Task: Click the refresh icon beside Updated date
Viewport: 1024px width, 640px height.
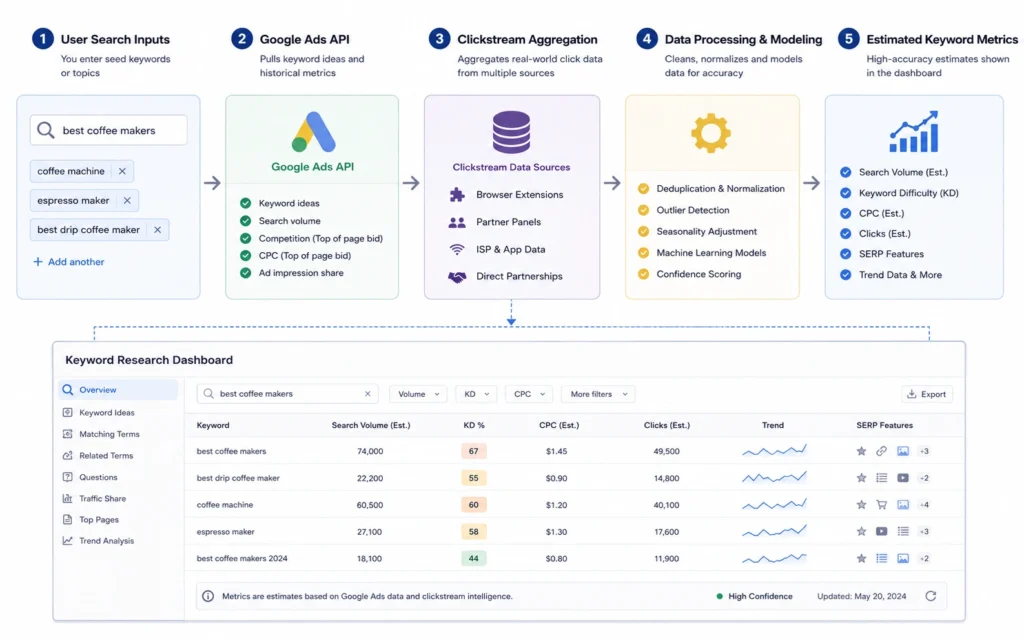Action: coord(931,596)
